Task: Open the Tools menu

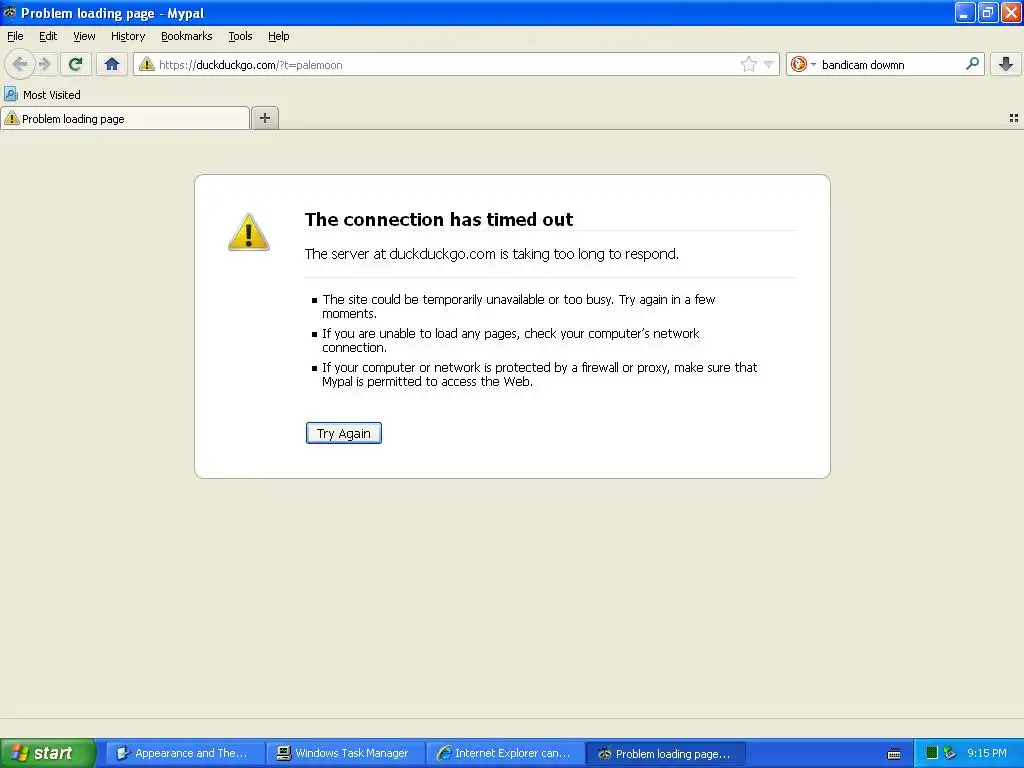Action: point(240,36)
